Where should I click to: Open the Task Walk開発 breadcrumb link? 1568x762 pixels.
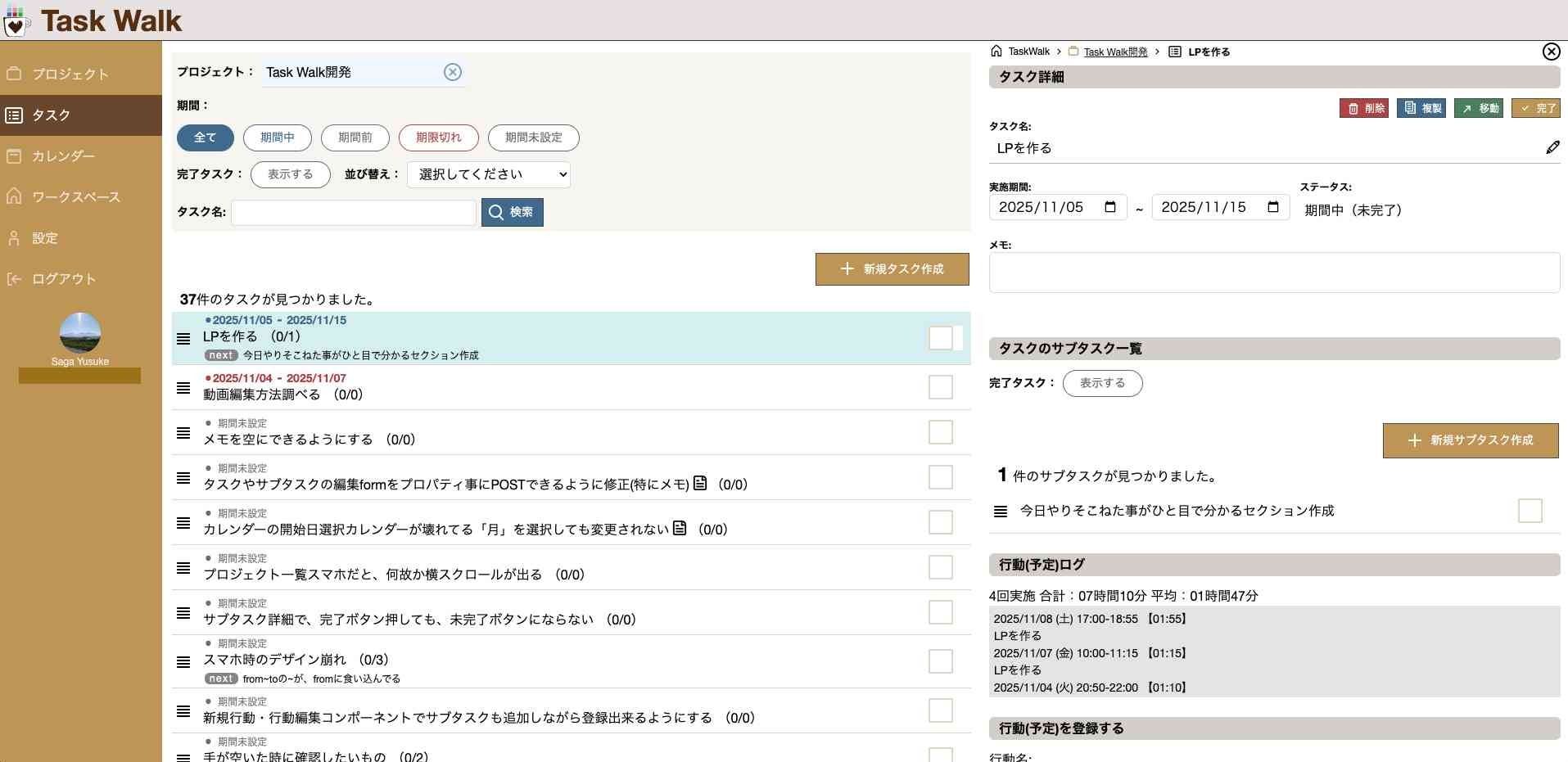1114,51
